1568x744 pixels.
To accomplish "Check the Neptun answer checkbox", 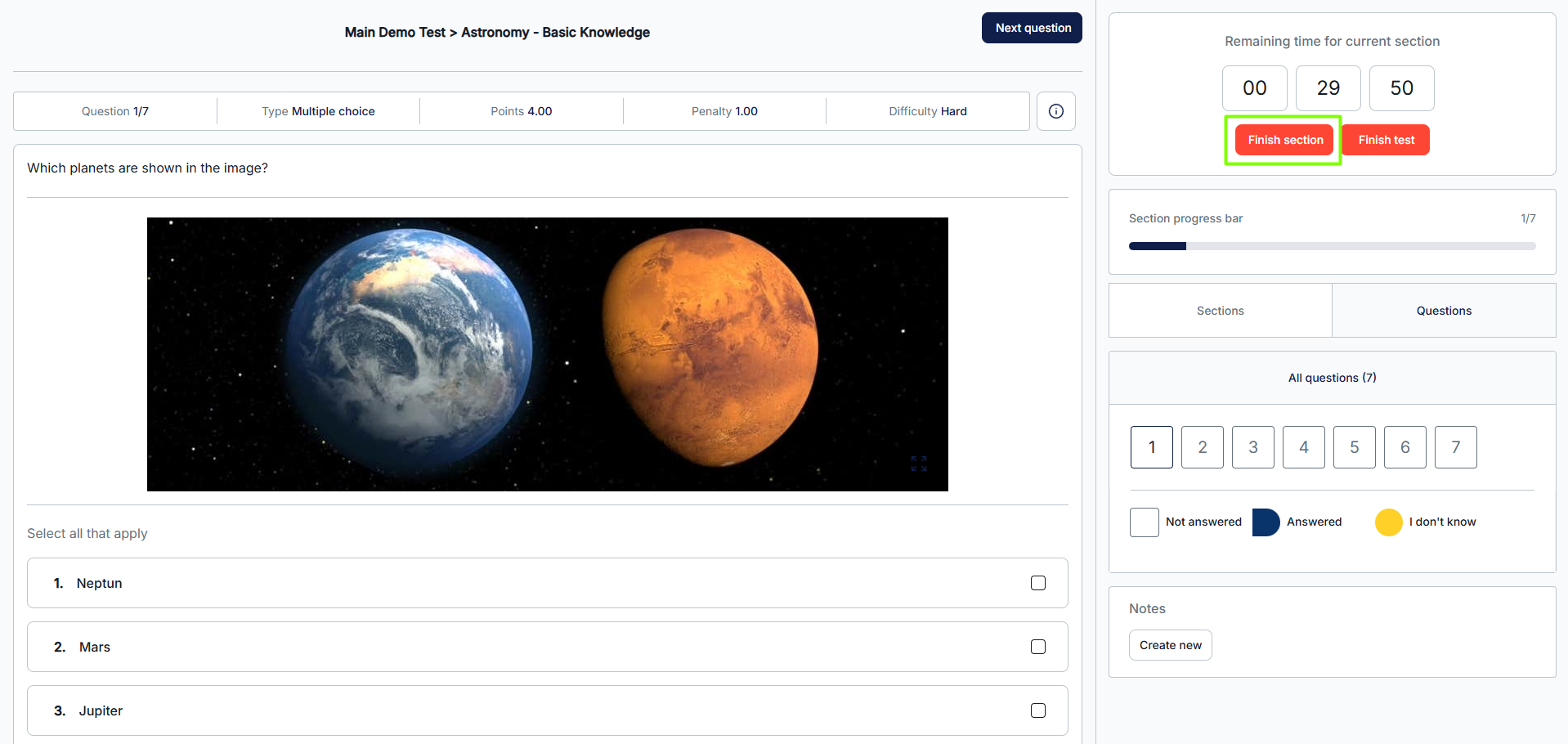I will coord(1037,583).
